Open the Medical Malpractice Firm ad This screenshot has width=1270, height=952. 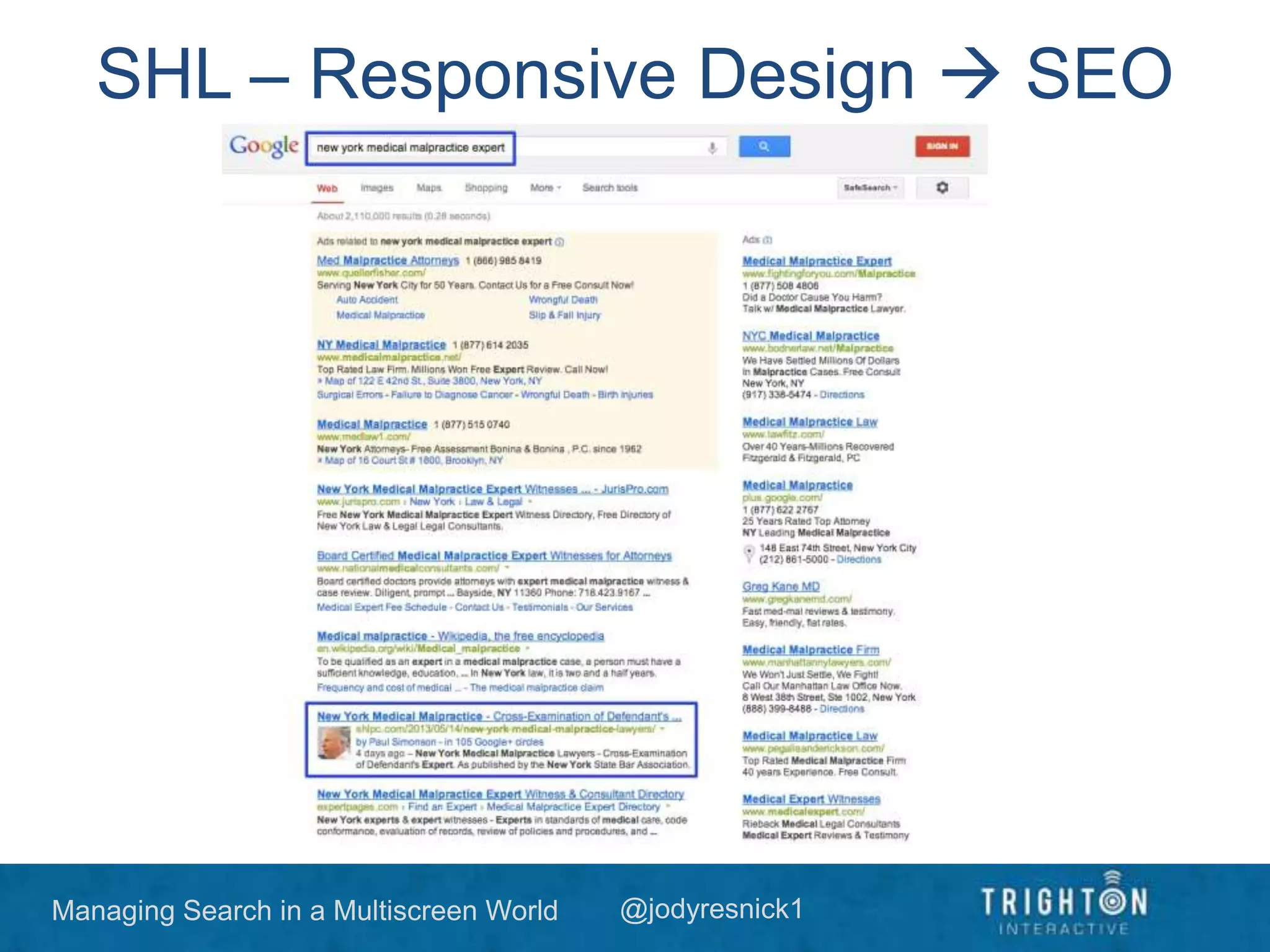tap(810, 650)
